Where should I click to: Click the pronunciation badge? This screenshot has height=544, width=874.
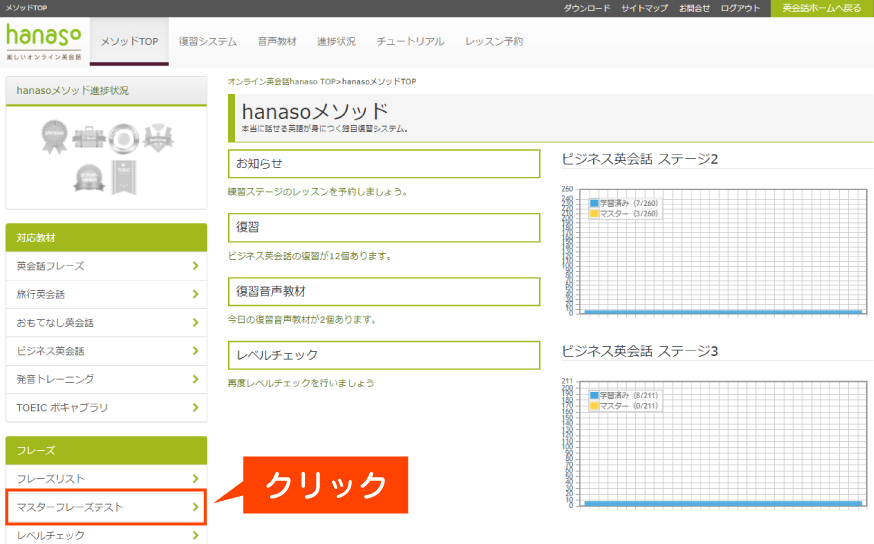[x=89, y=178]
